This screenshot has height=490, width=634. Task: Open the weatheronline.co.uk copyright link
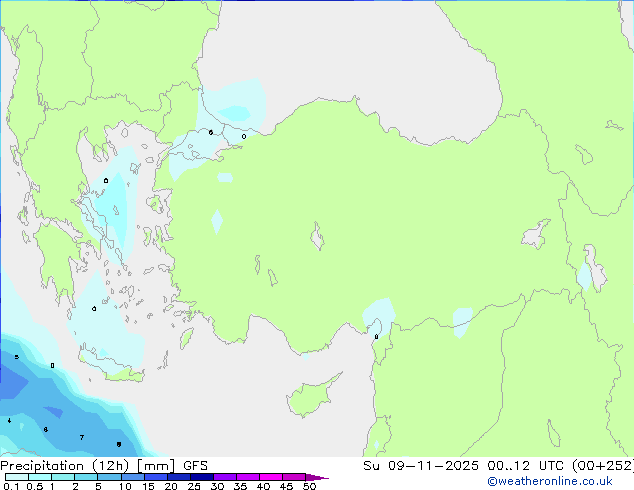(x=550, y=481)
